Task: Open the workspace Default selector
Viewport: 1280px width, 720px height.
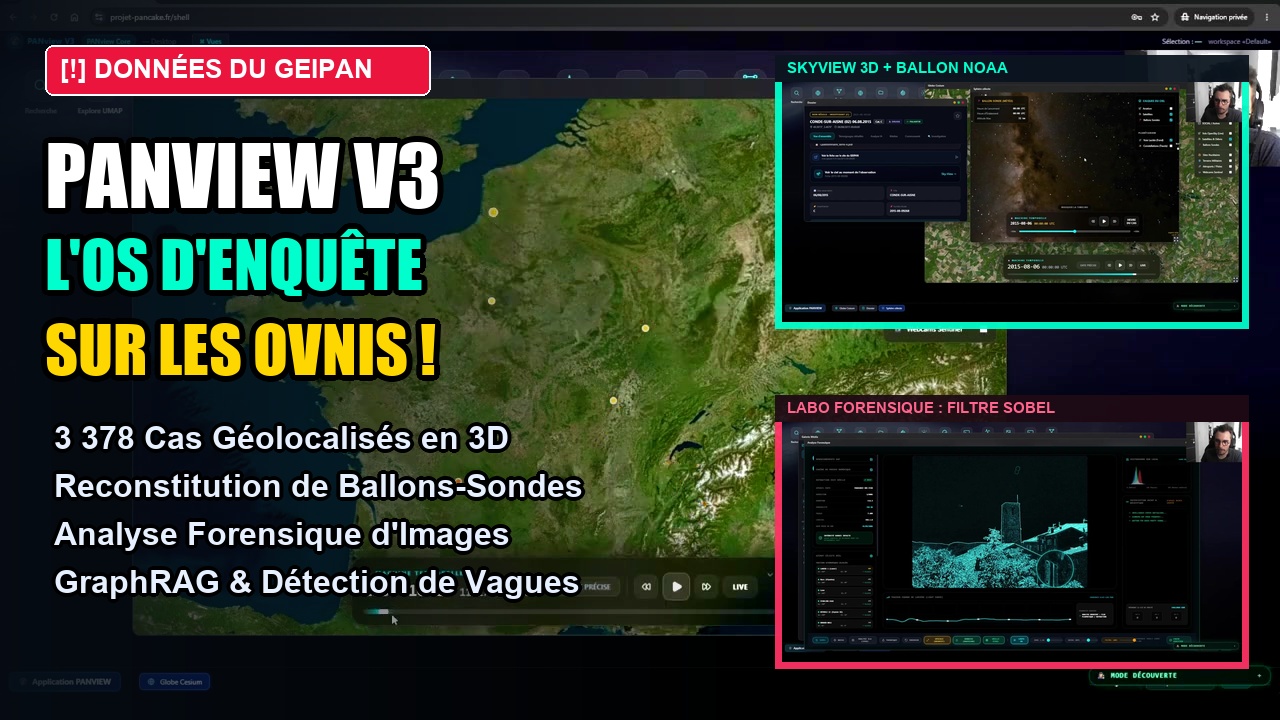Action: (1240, 41)
